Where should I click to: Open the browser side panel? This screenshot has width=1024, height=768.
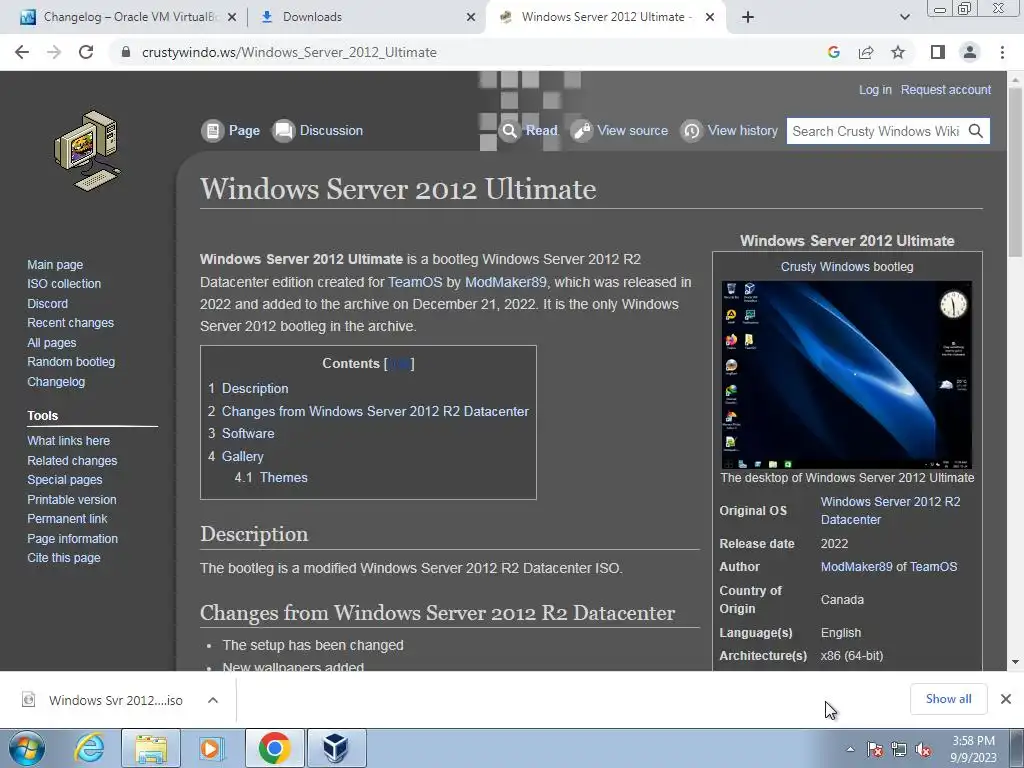click(x=938, y=52)
